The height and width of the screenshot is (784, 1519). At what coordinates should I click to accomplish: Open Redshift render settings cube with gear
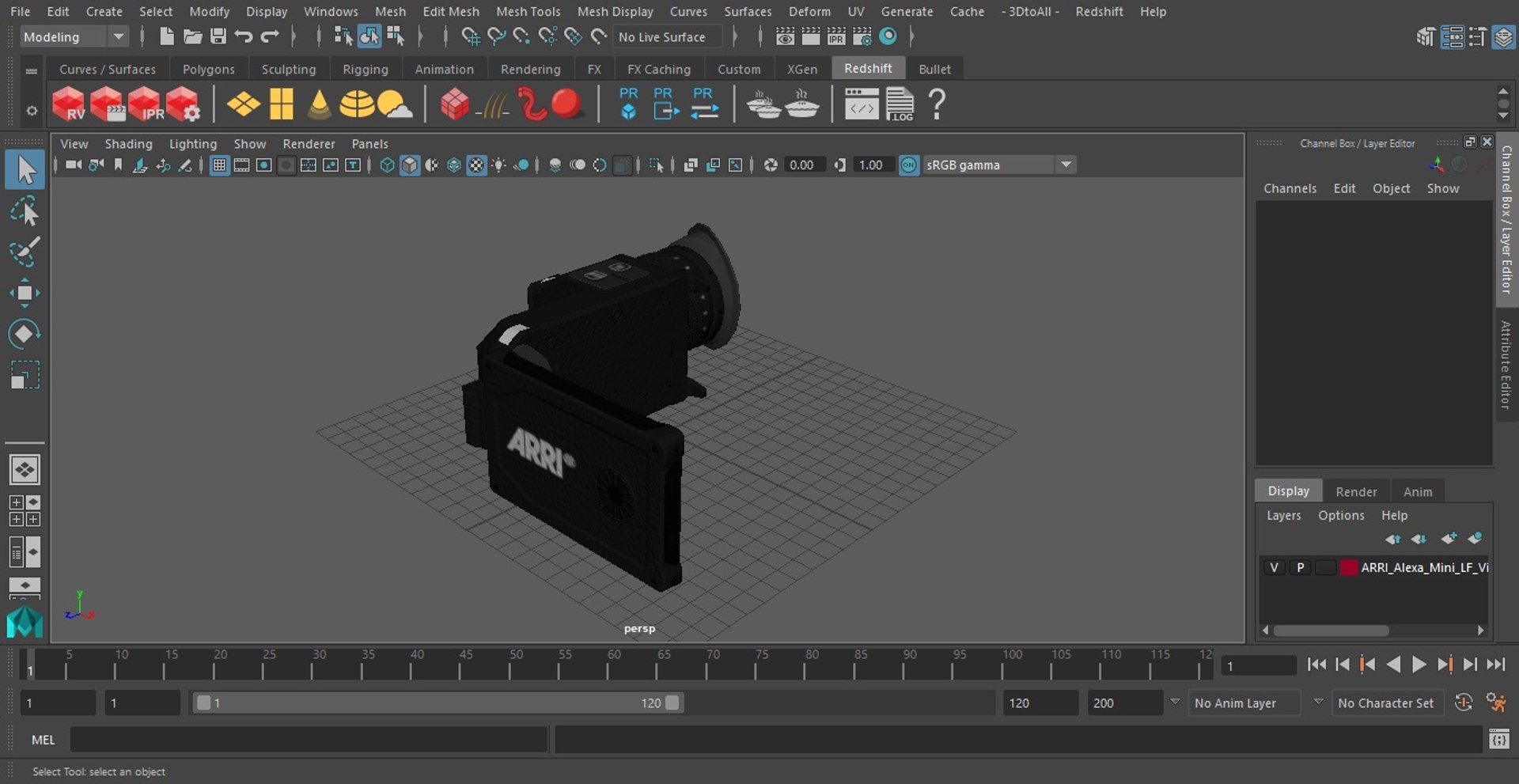pyautogui.click(x=183, y=104)
